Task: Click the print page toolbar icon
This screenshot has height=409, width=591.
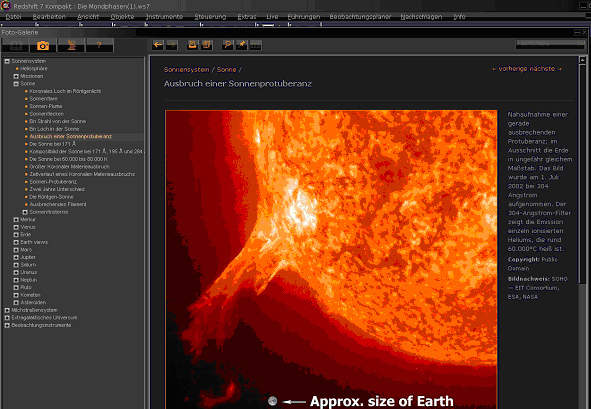Action: point(193,45)
